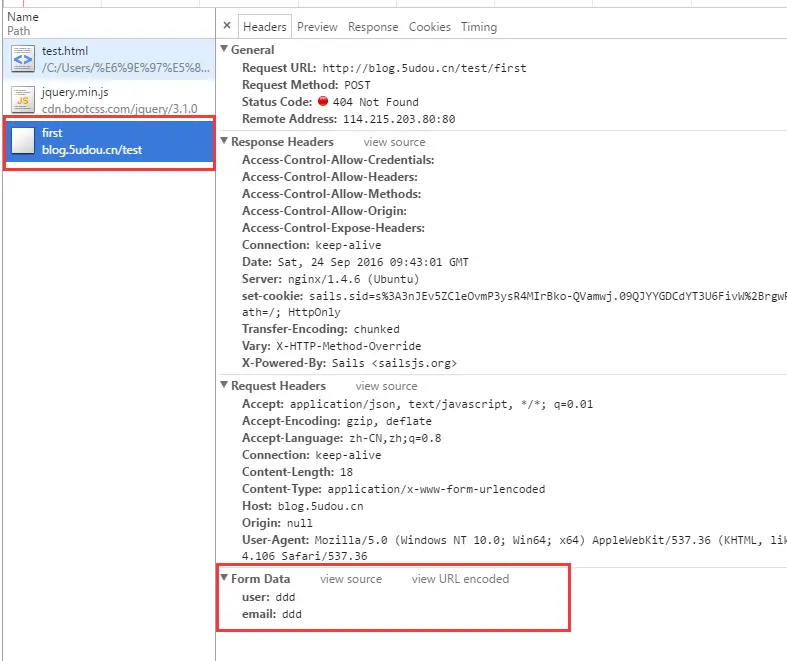Select the Headers tab
This screenshot has width=787, height=661.
[x=265, y=27]
